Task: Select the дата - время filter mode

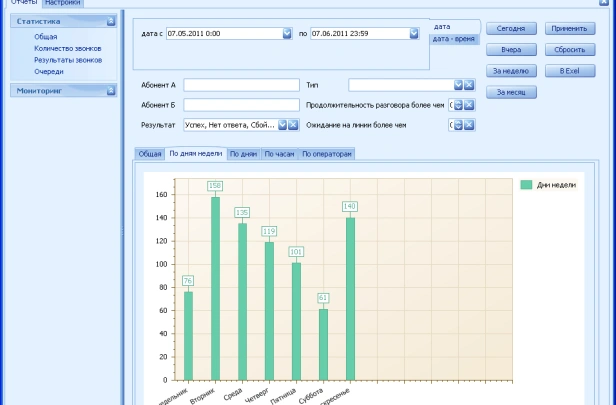Action: (x=454, y=38)
